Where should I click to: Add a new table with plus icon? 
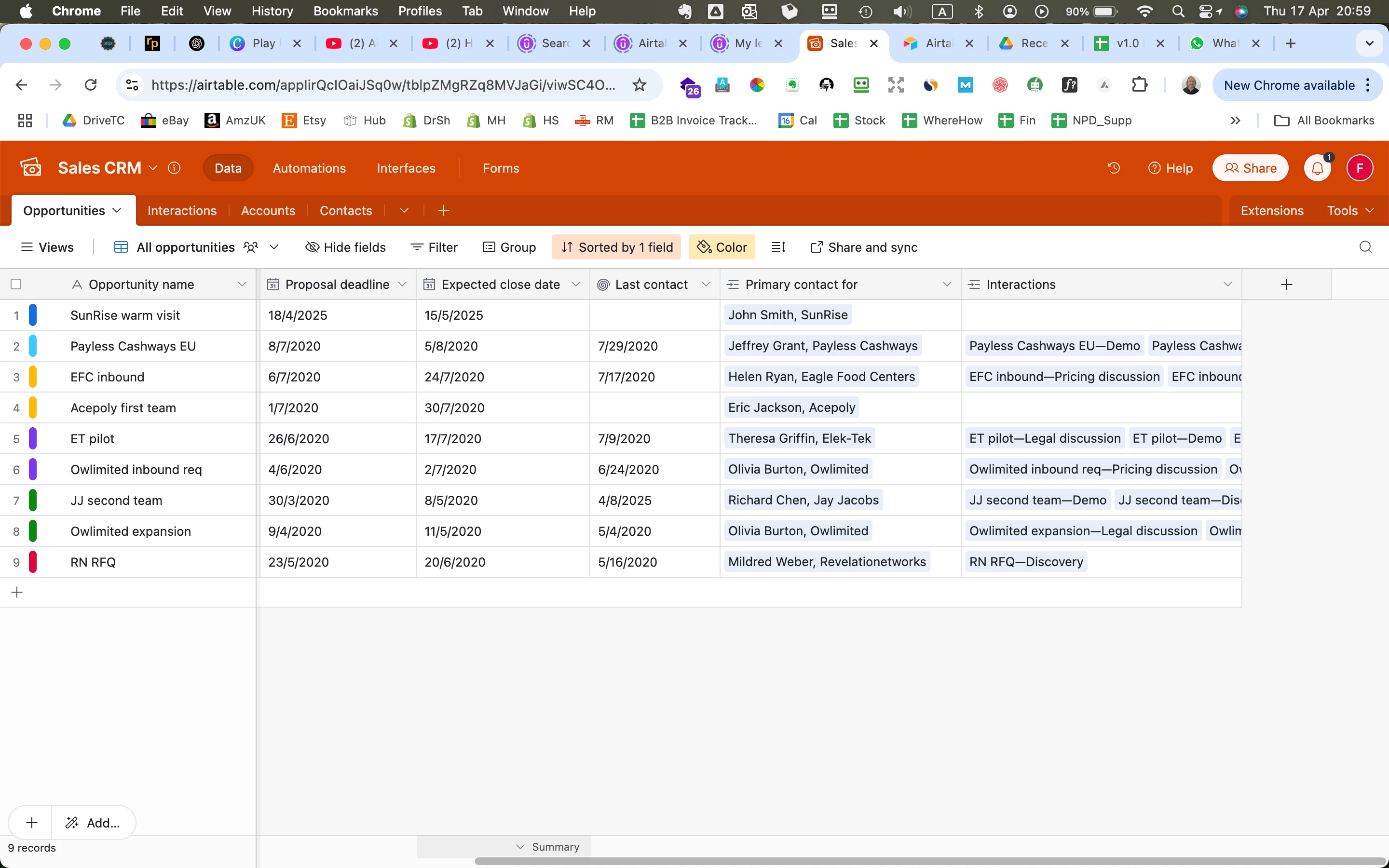click(443, 211)
